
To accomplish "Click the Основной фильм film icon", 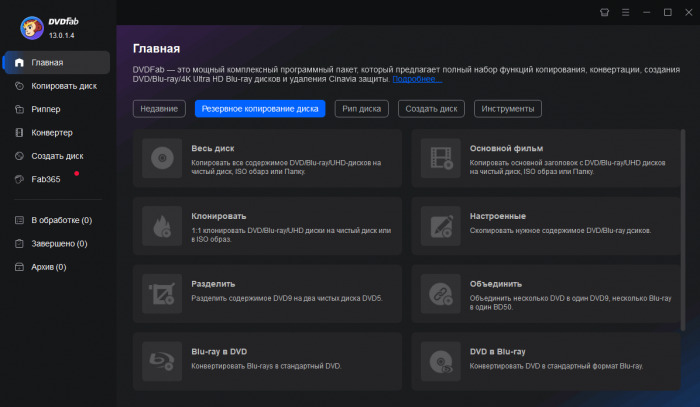I will click(x=439, y=157).
